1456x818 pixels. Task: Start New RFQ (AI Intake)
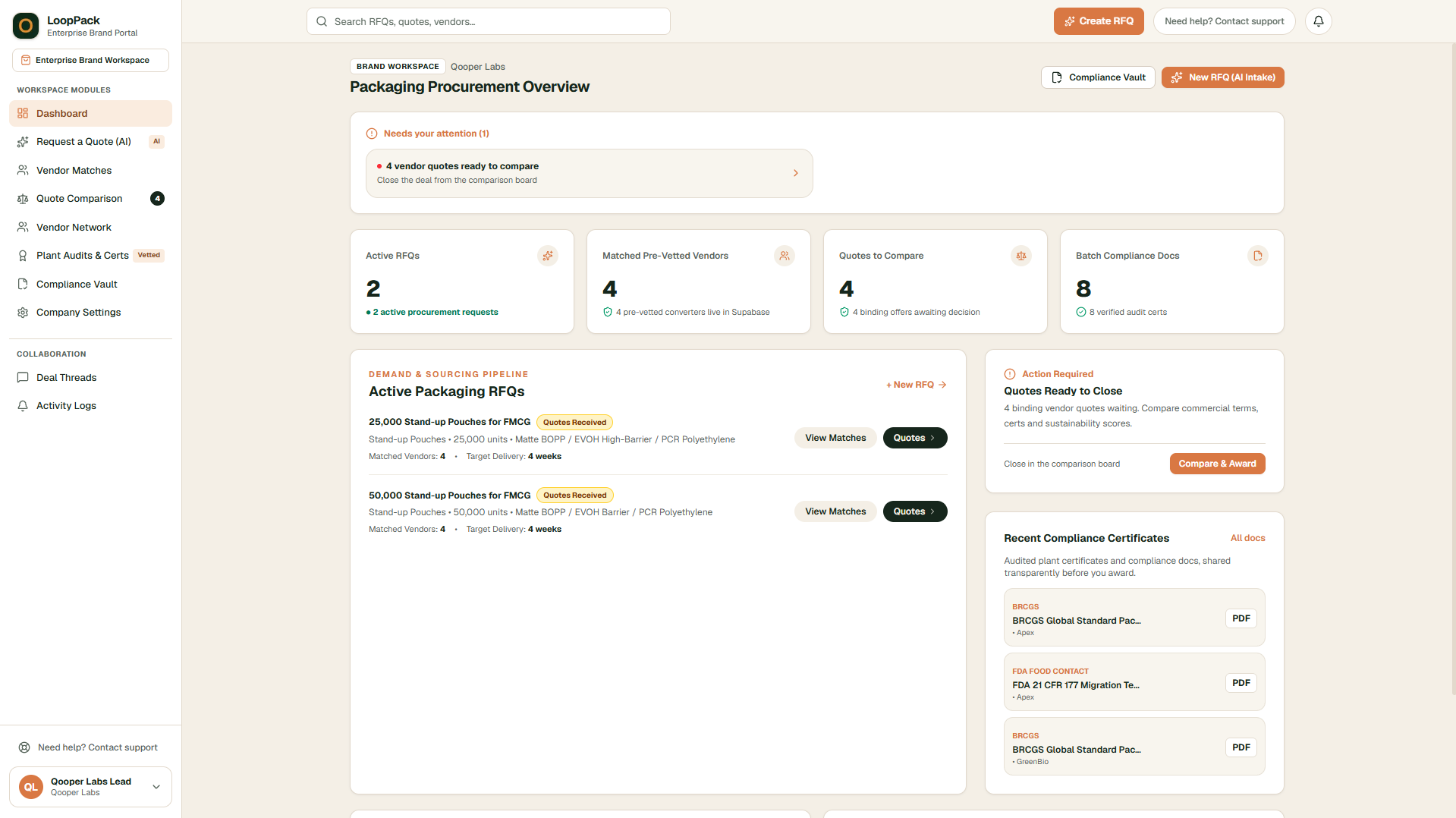click(1223, 77)
